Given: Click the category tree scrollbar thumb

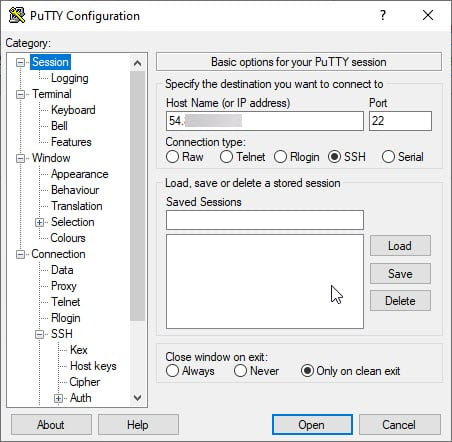Looking at the screenshot, I should 137,196.
